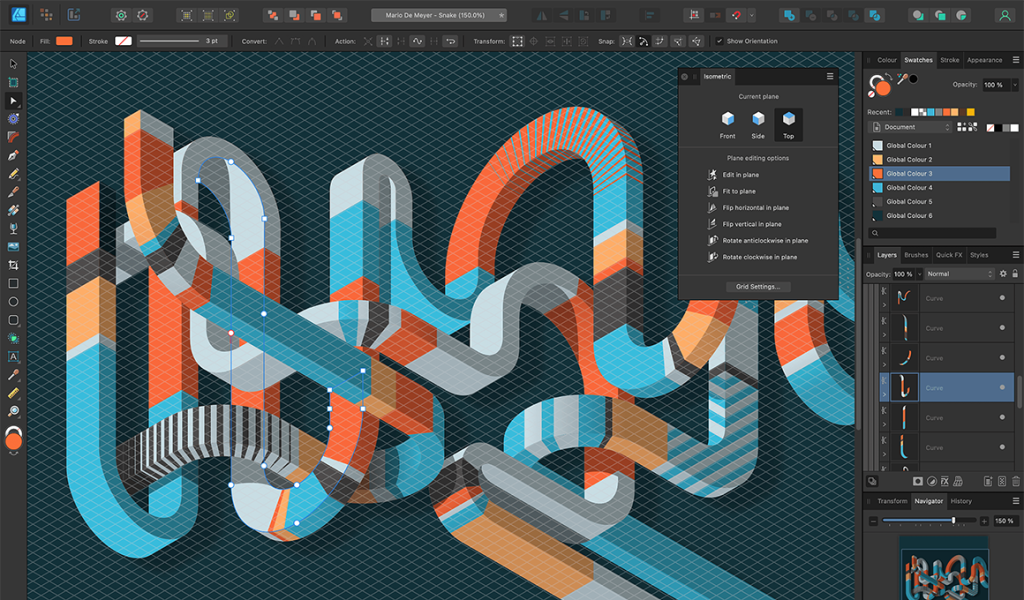Select the Node tool
The height and width of the screenshot is (600, 1024).
coord(13,101)
